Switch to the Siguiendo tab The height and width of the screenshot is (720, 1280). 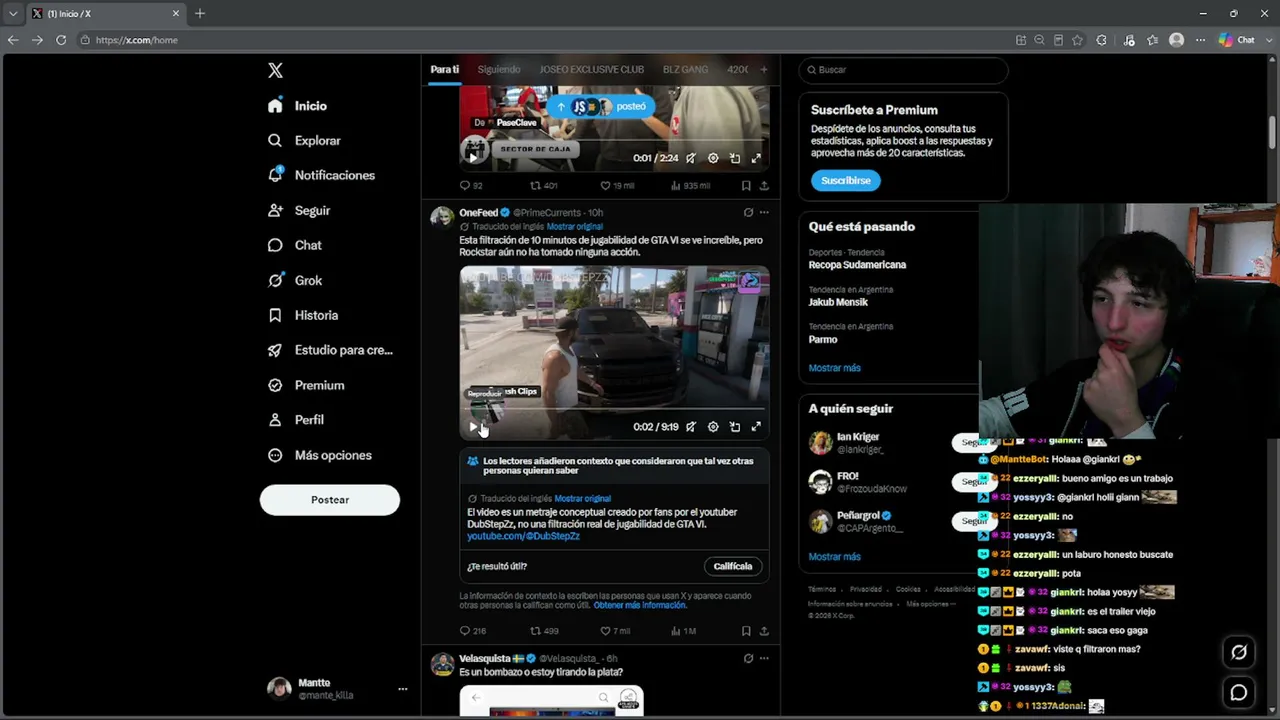(x=499, y=70)
